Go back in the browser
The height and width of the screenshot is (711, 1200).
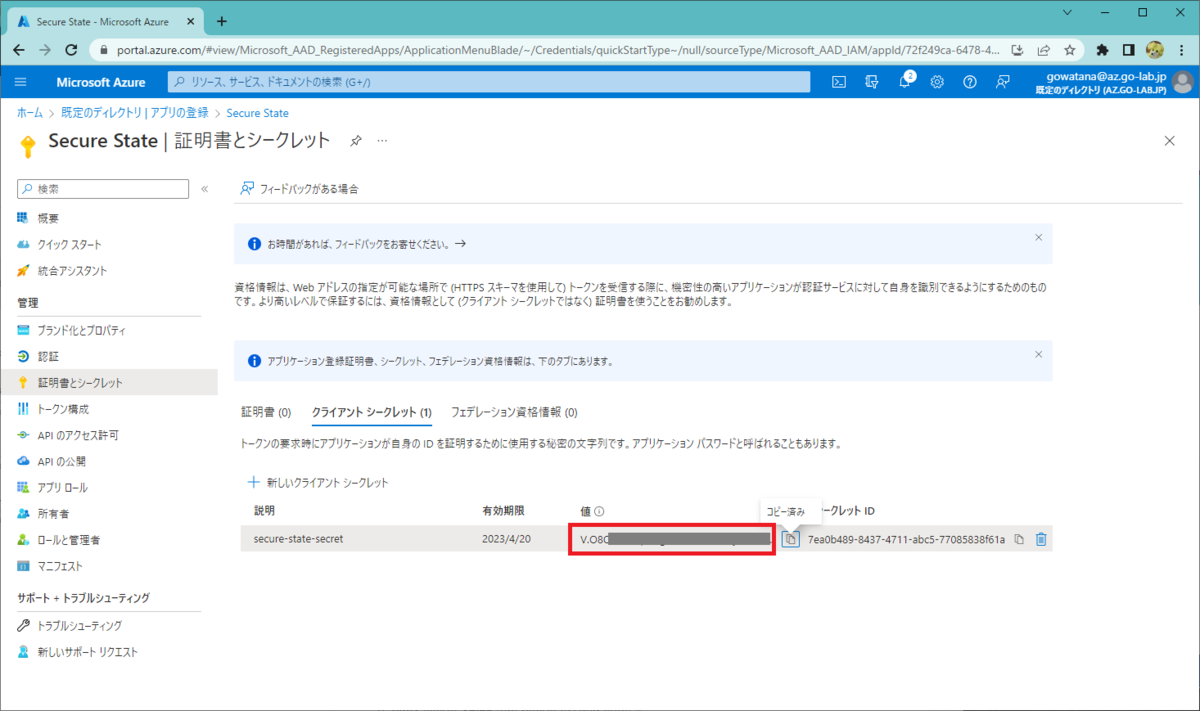[20, 49]
